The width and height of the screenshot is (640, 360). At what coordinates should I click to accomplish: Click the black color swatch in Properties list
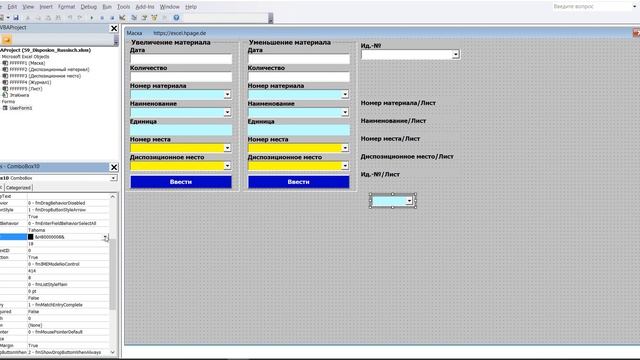coord(31,237)
